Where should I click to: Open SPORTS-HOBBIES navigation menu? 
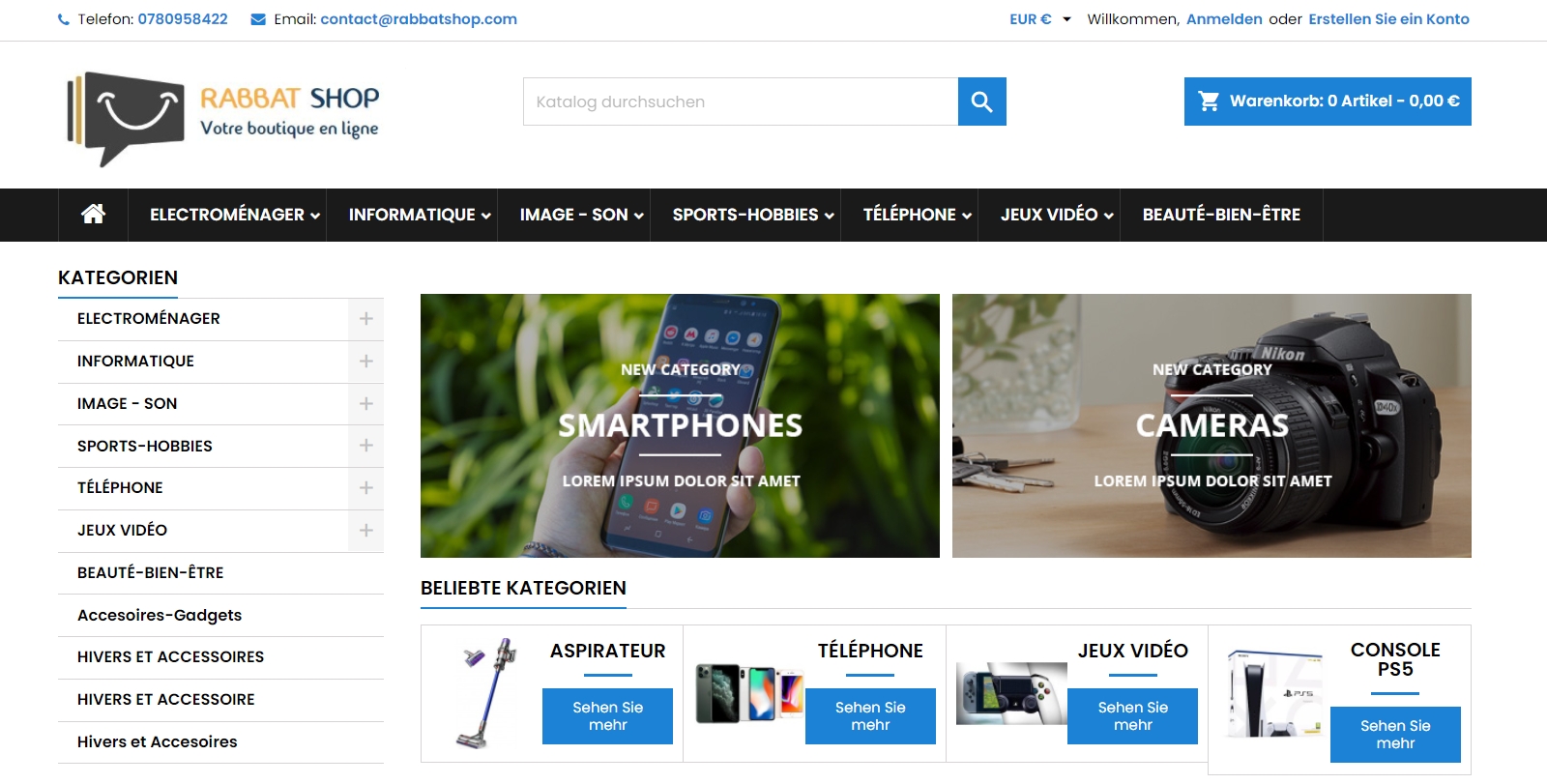point(753,215)
